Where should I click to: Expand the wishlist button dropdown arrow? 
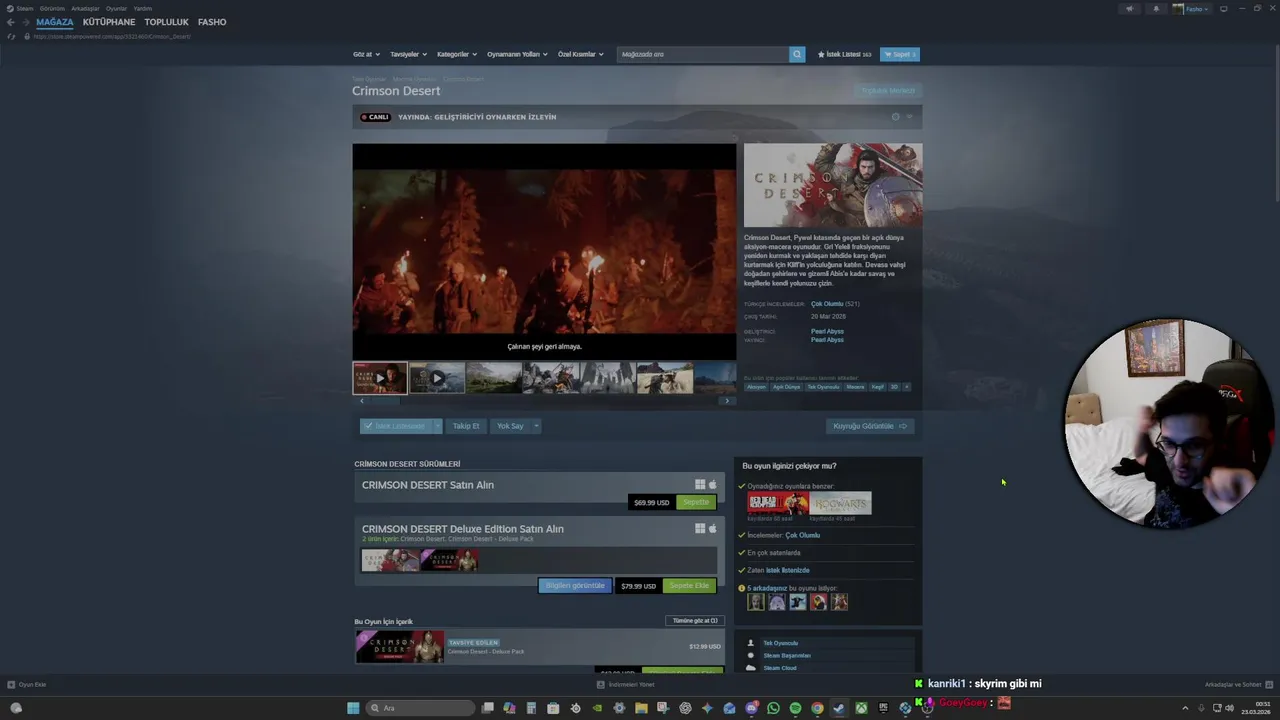437,426
